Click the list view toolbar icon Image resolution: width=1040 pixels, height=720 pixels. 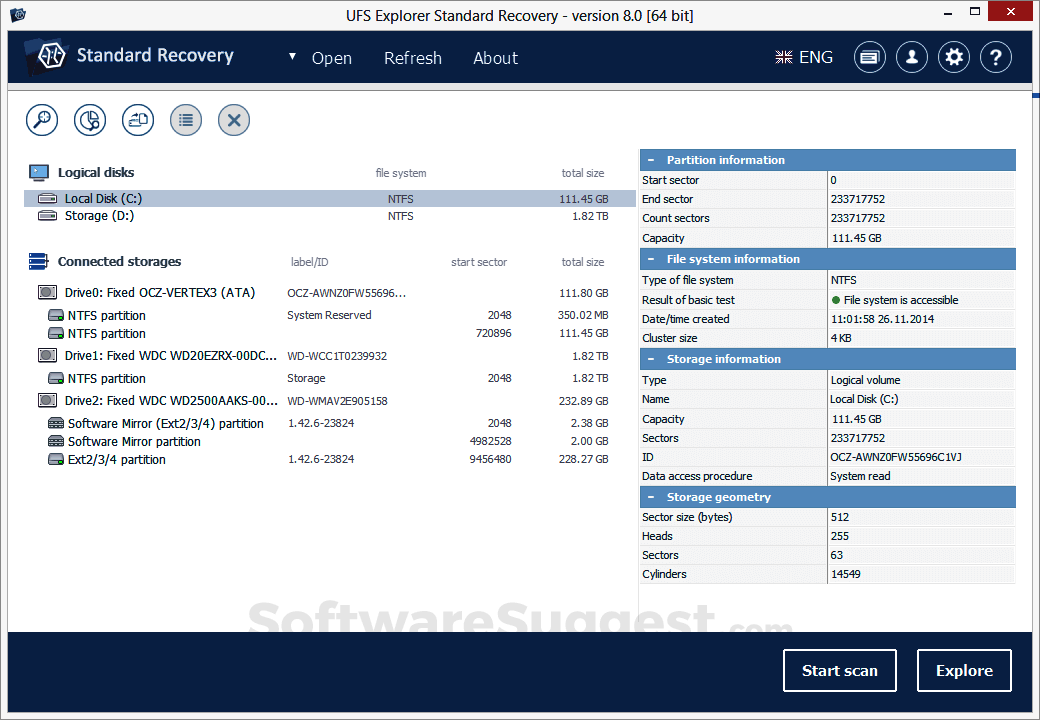coord(186,120)
